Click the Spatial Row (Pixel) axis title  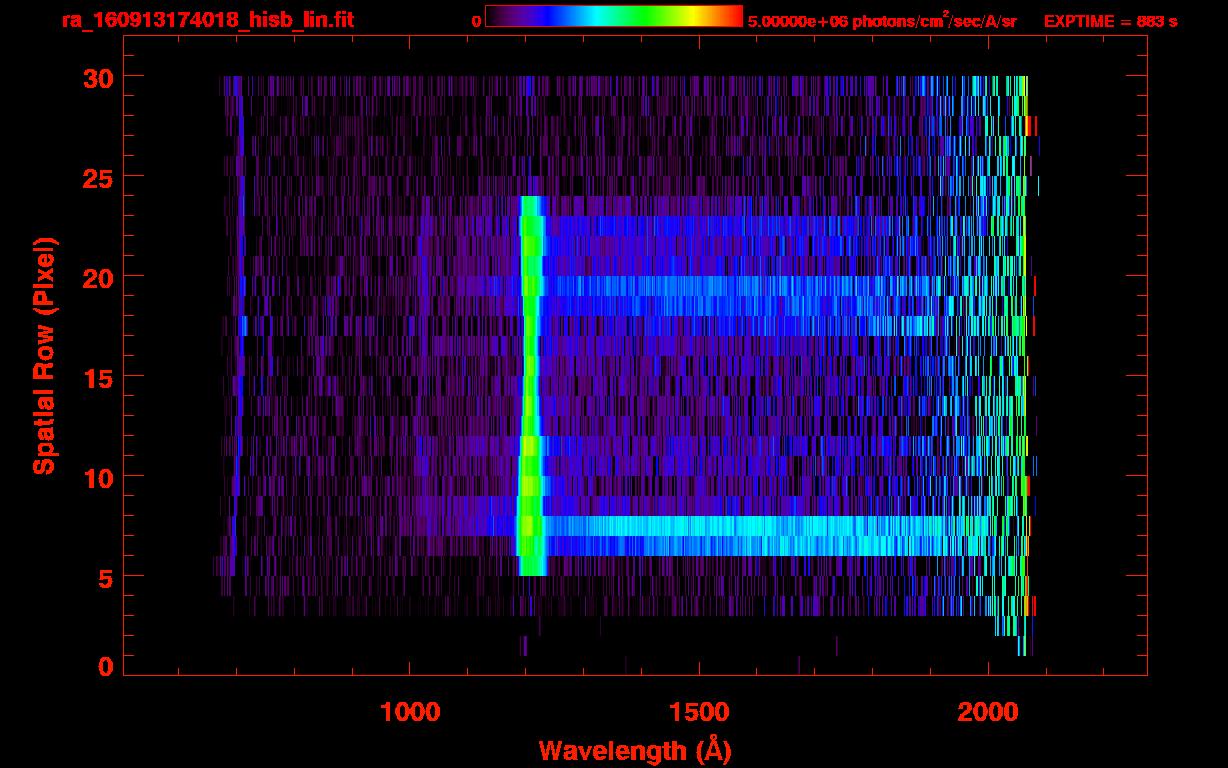pos(43,356)
